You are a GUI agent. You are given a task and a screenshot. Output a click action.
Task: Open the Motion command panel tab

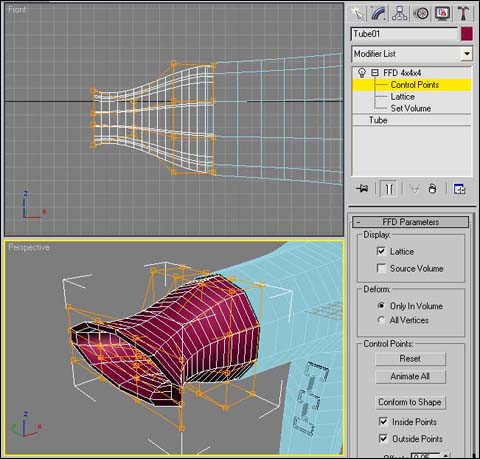click(x=421, y=14)
